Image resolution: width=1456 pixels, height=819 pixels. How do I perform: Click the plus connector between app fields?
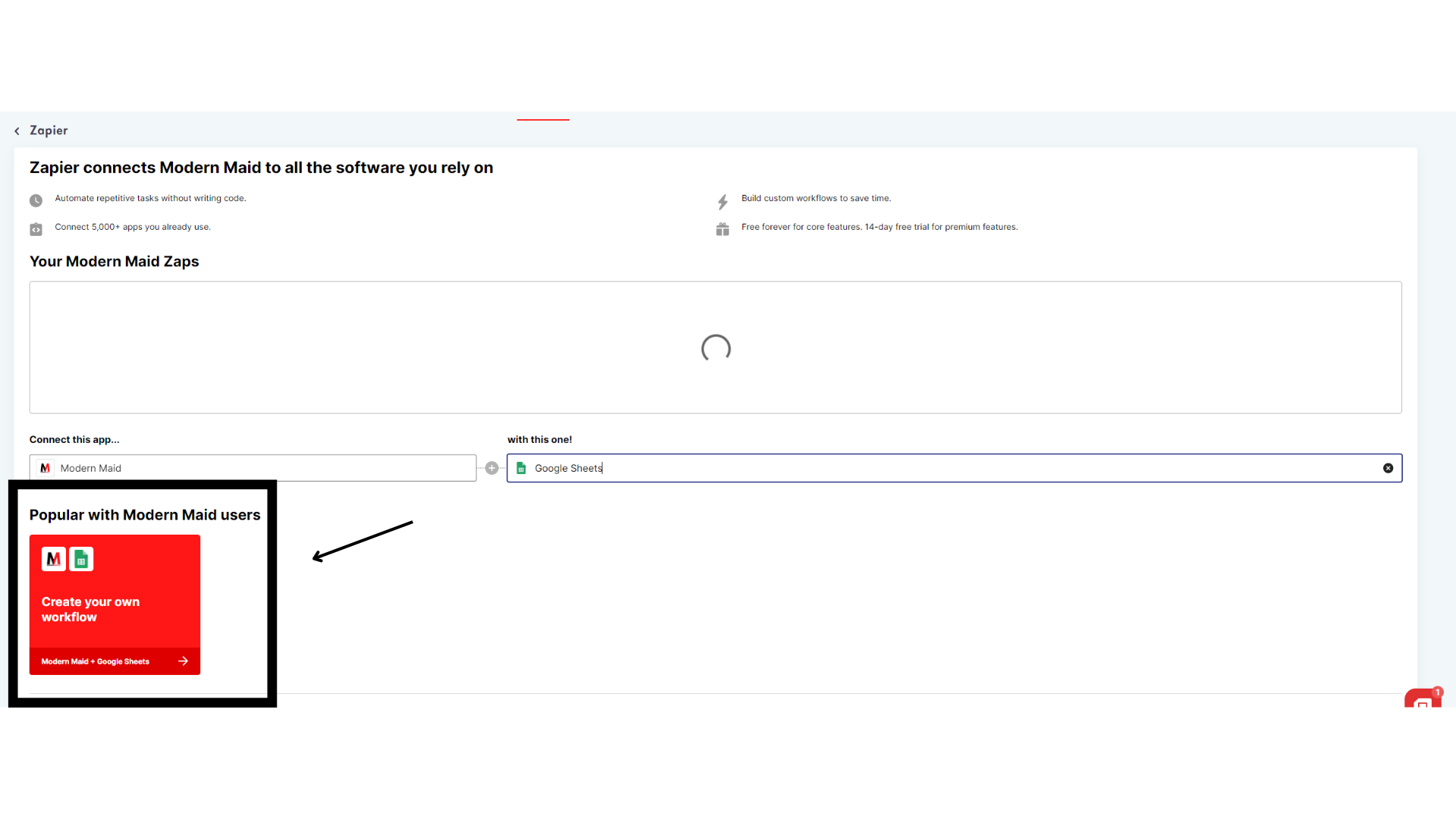[491, 468]
